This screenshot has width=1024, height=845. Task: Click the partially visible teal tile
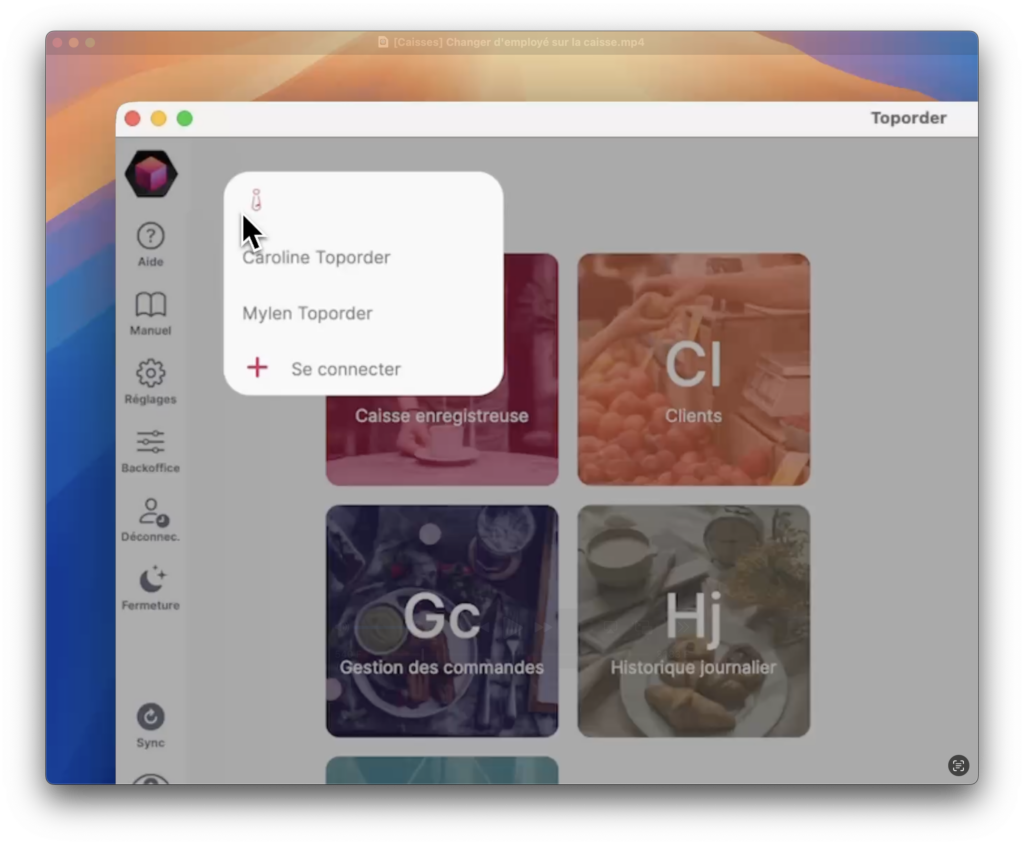441,770
